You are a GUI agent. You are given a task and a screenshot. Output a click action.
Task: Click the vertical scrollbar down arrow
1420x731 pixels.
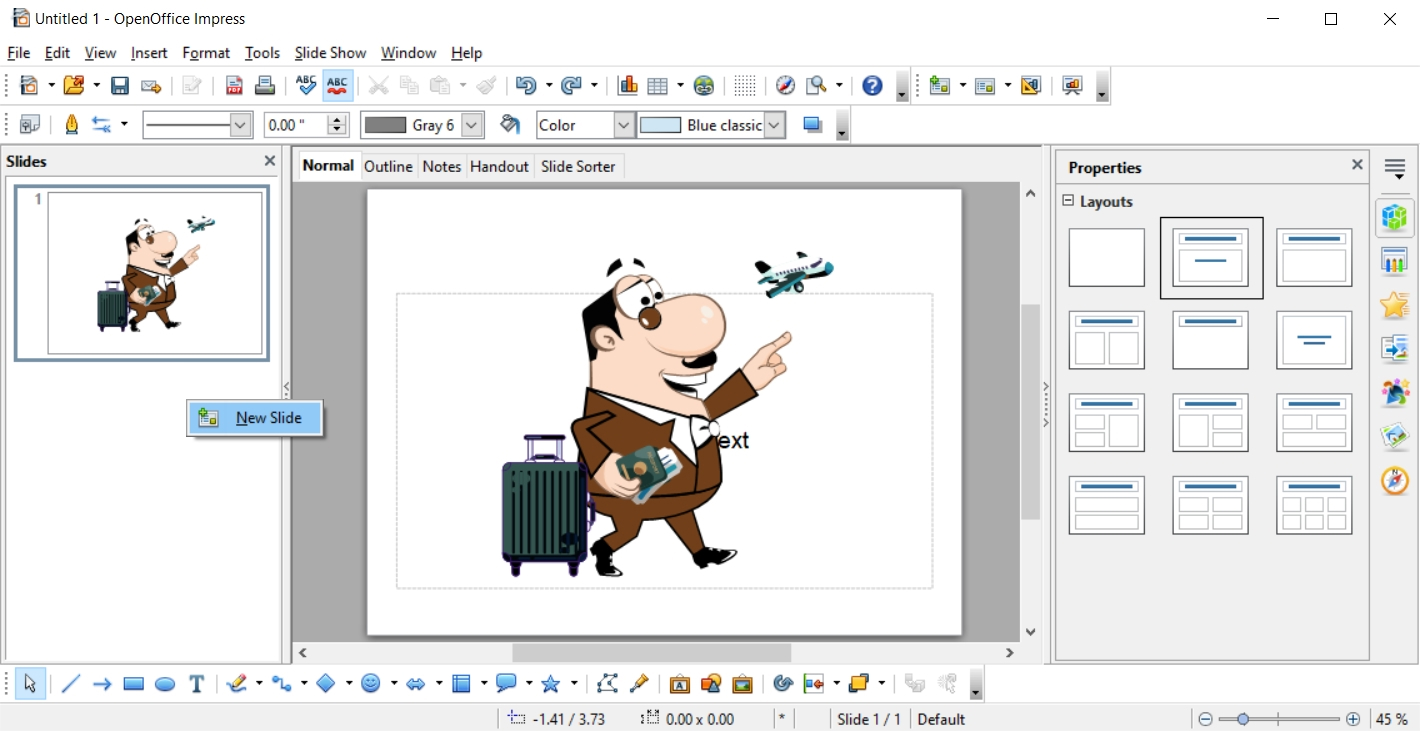[1030, 632]
